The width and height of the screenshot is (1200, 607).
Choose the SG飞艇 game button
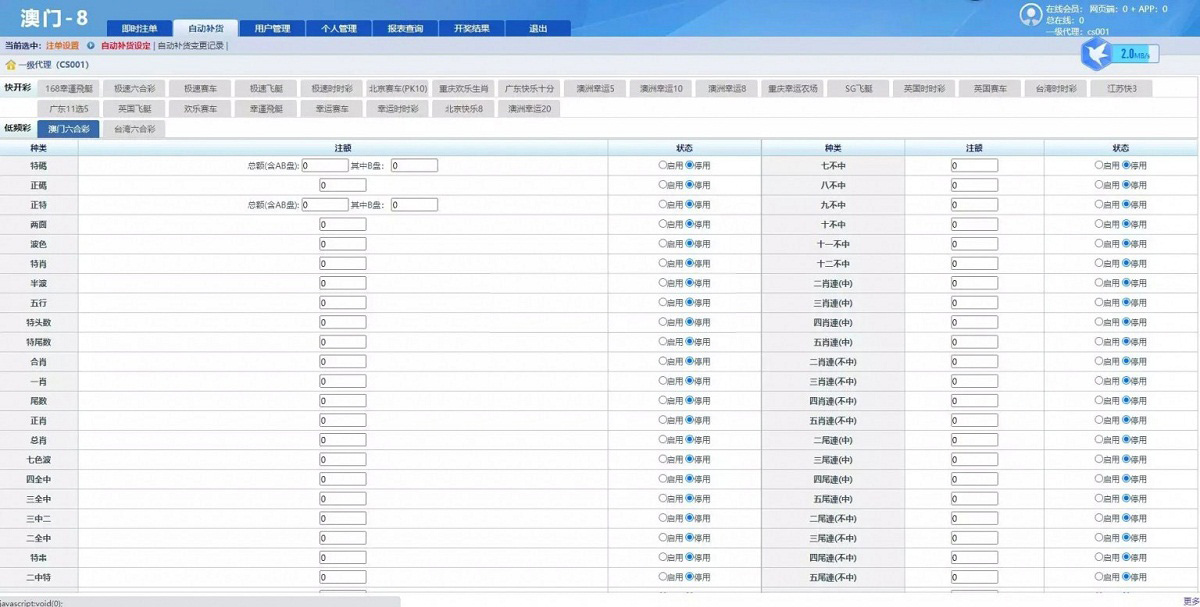pyautogui.click(x=857, y=89)
